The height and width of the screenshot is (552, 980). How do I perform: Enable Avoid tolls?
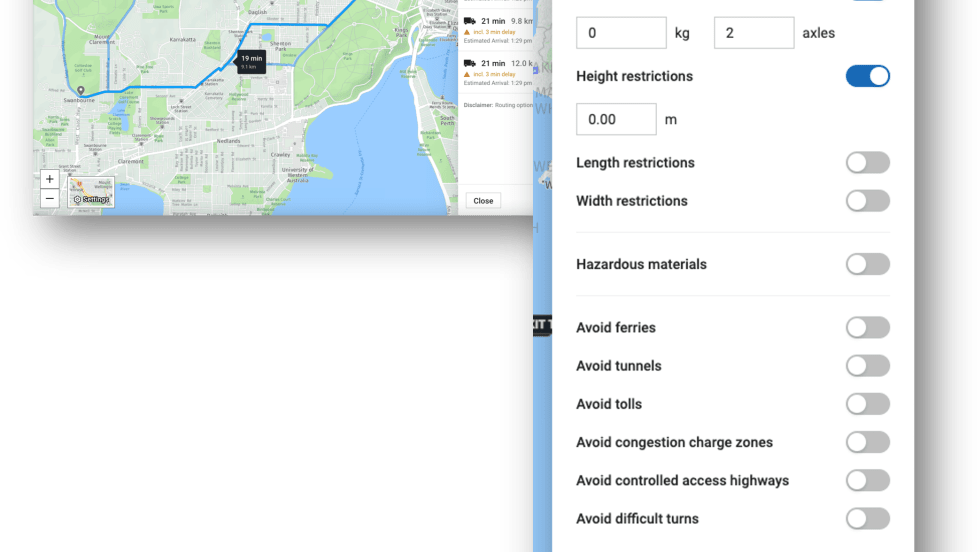(867, 404)
